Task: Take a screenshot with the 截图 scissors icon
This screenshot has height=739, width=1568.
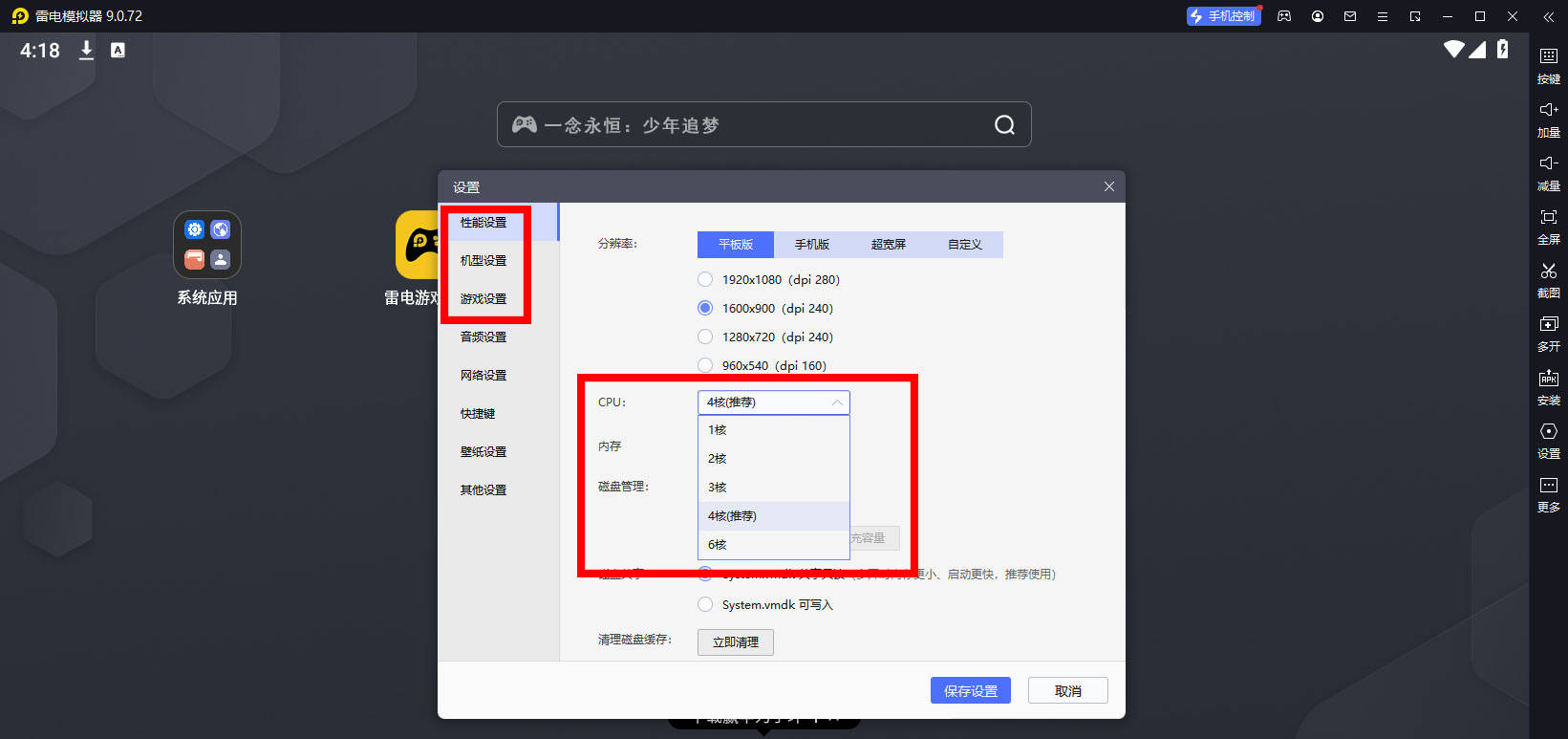Action: 1548,272
